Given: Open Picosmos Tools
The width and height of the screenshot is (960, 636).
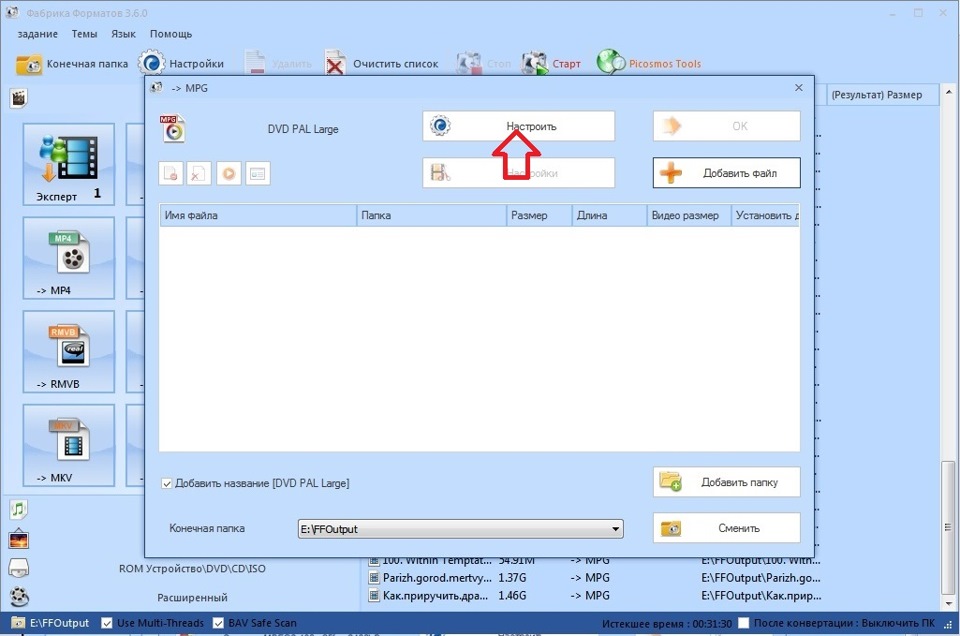Looking at the screenshot, I should click(x=649, y=64).
